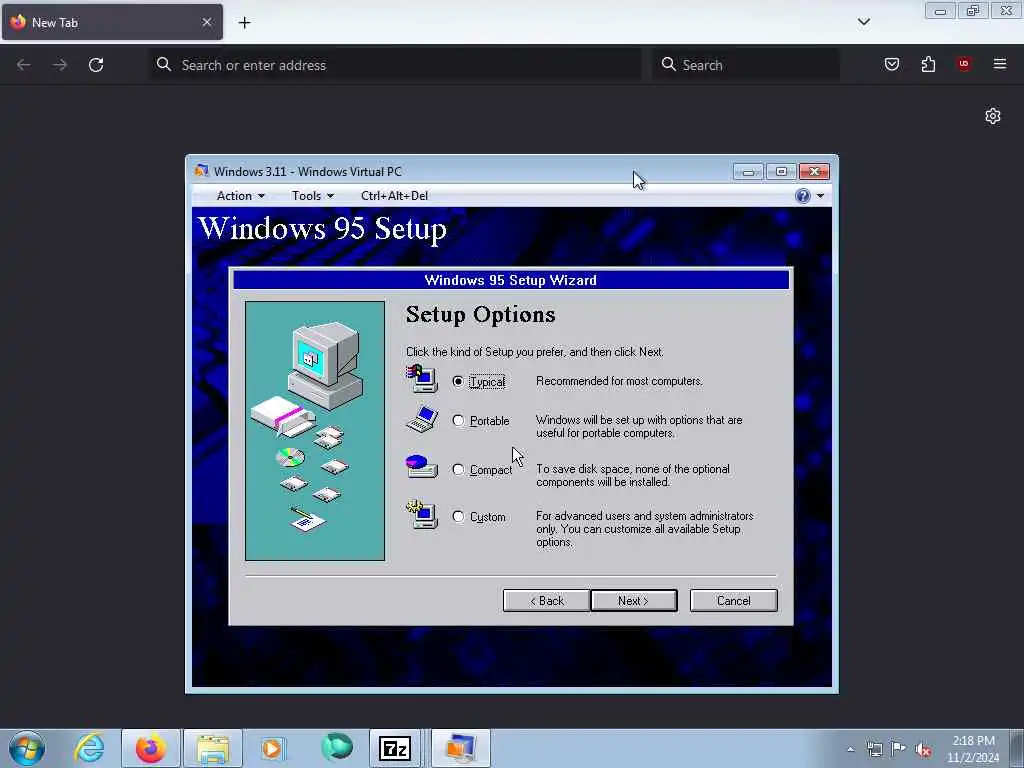This screenshot has width=1024, height=768.
Task: Open the Action menu in Virtual PC
Action: click(x=240, y=196)
